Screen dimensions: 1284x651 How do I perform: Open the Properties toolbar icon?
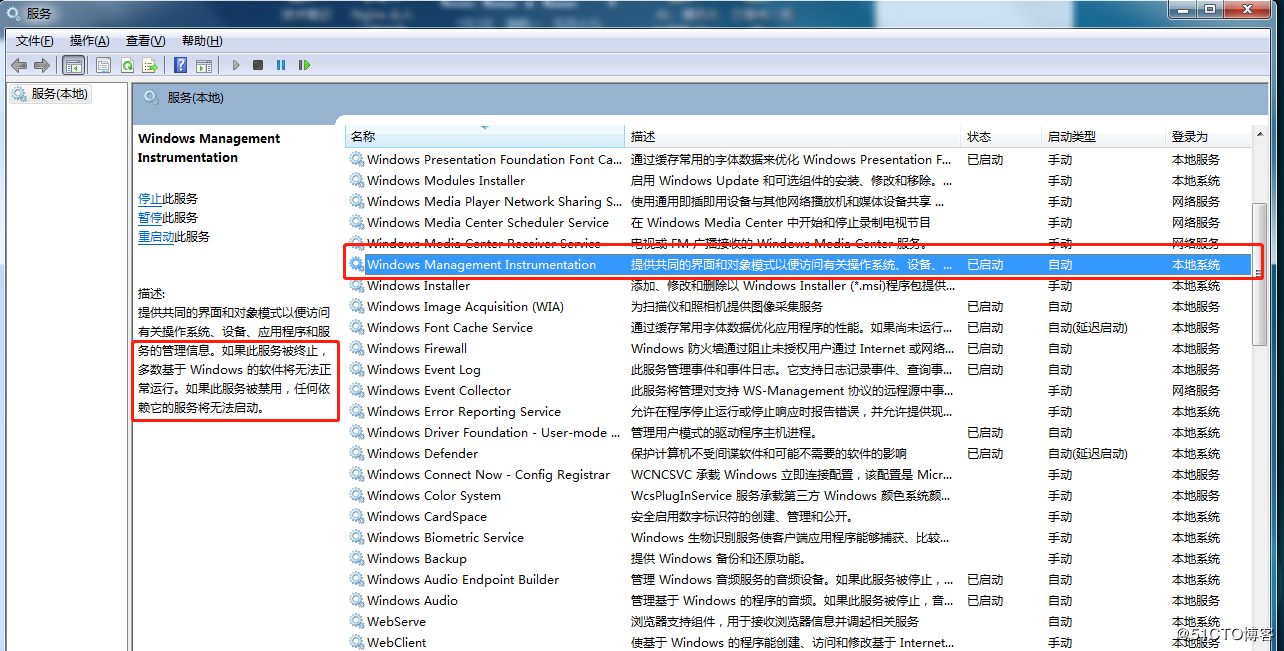point(104,65)
